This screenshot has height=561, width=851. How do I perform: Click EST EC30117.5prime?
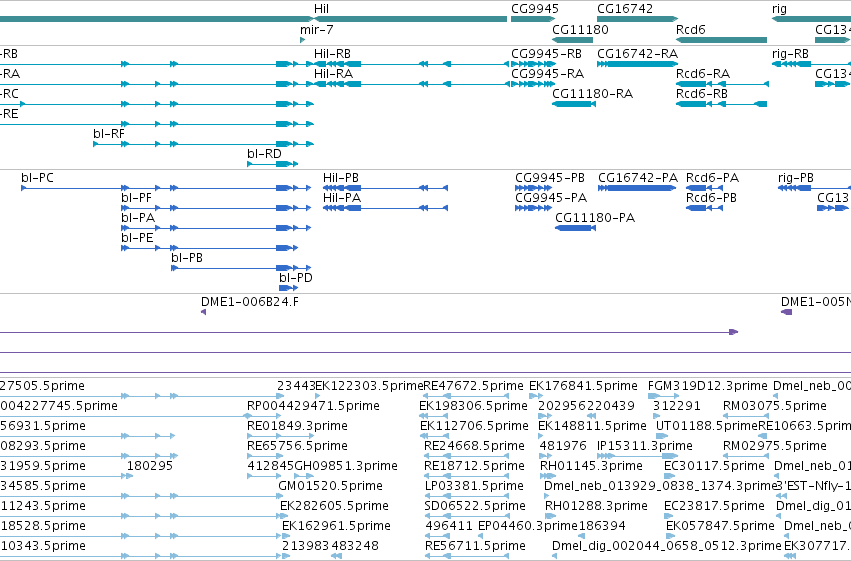[714, 466]
